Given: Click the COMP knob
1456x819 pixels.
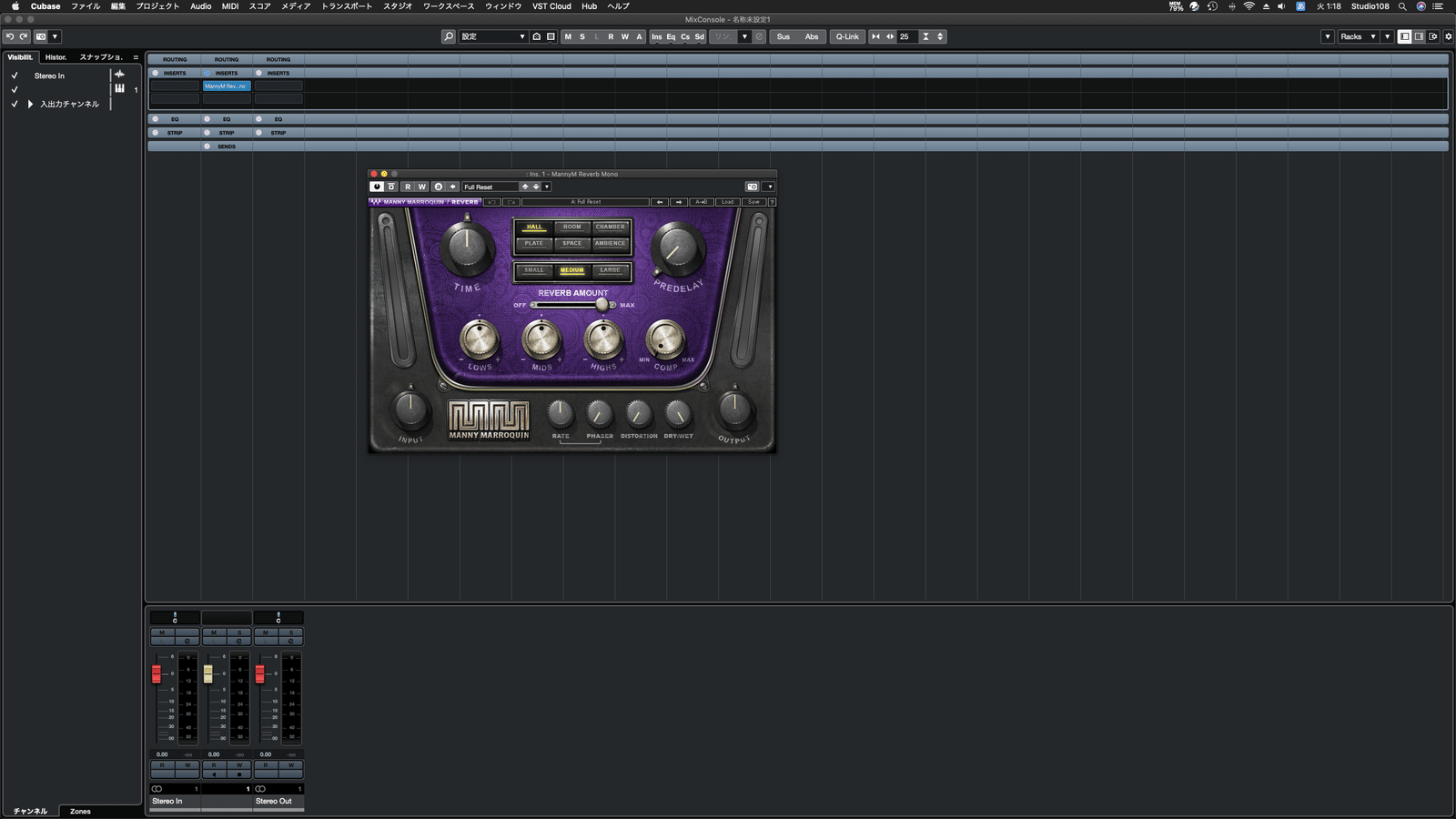Looking at the screenshot, I should point(665,339).
